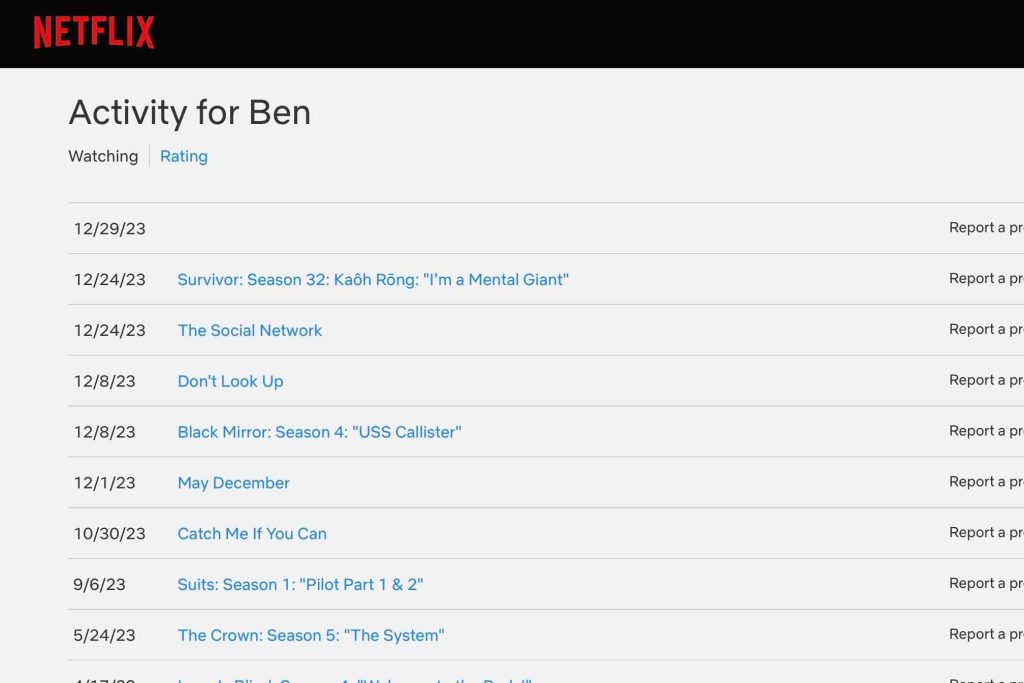Report a problem for 12/29/23 entry
Screen dimensions: 1024x683
(x=986, y=227)
